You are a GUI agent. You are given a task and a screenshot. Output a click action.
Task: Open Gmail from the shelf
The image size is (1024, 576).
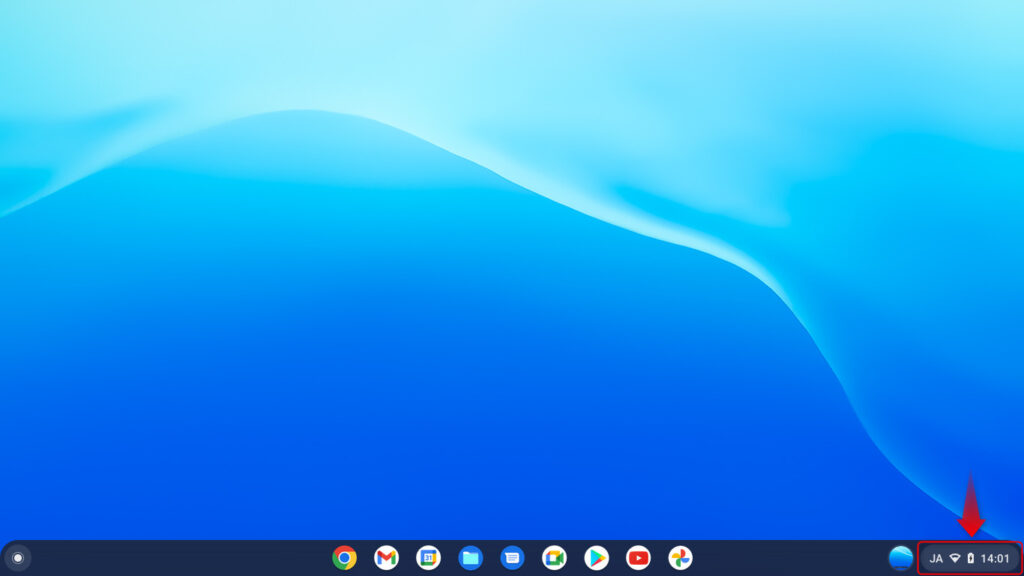[x=386, y=558]
